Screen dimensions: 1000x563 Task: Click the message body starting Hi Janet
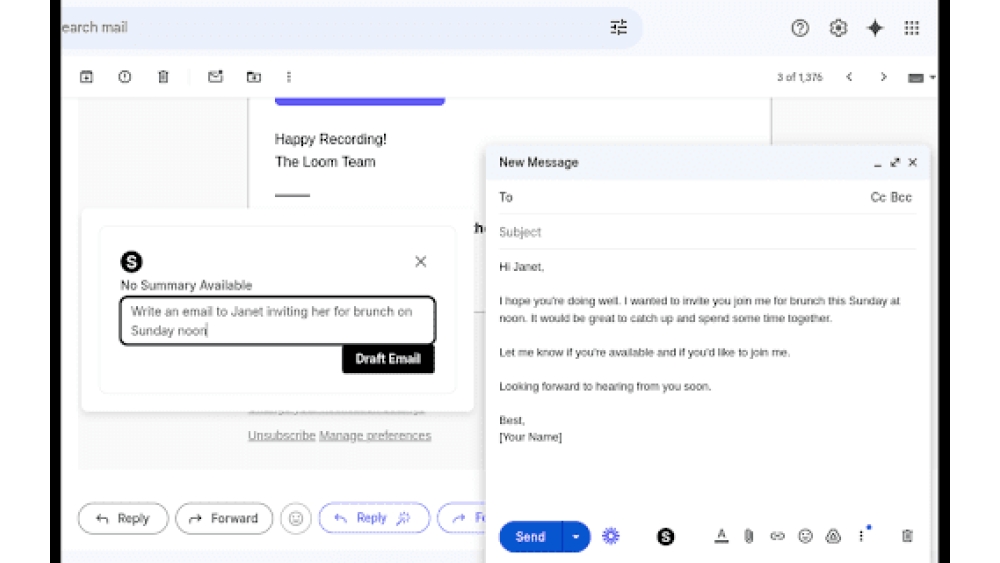tap(707, 351)
